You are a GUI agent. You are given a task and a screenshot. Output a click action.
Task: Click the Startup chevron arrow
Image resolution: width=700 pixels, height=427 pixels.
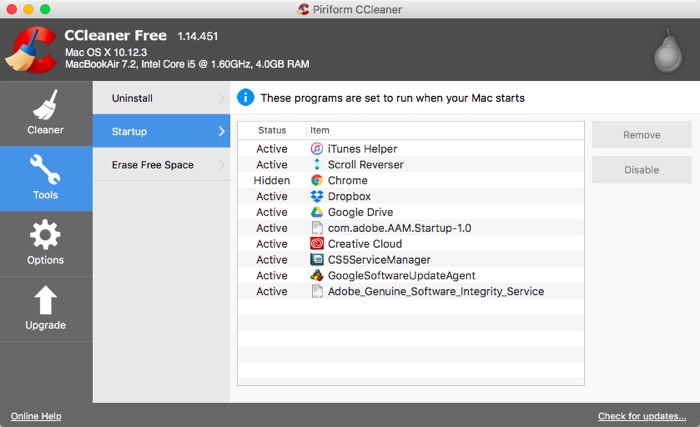pyautogui.click(x=221, y=131)
